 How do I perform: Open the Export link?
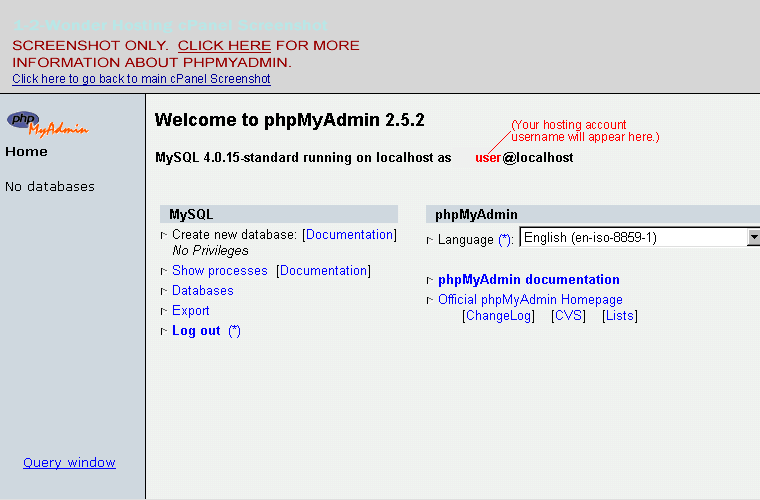click(190, 311)
